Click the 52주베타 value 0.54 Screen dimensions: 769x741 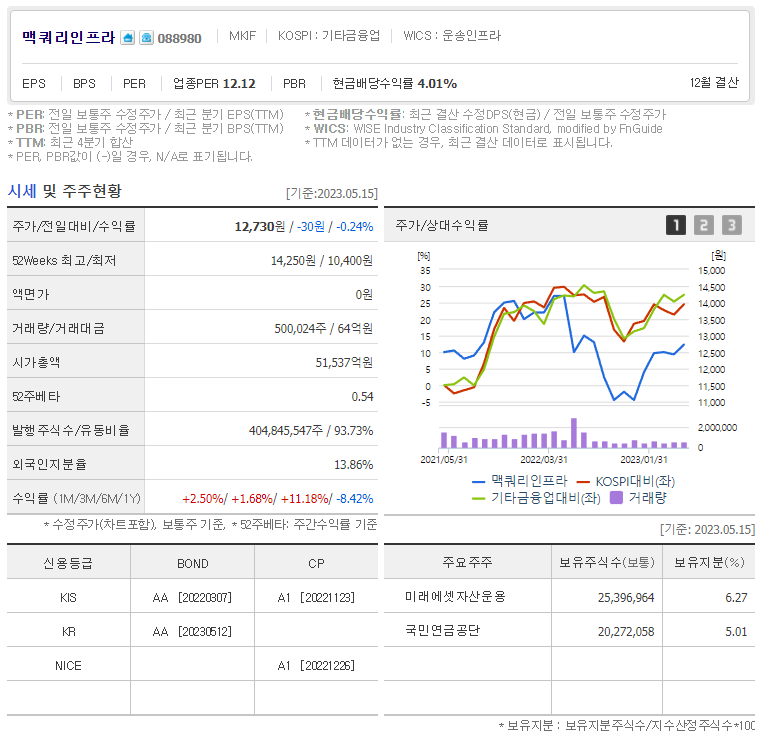[362, 396]
